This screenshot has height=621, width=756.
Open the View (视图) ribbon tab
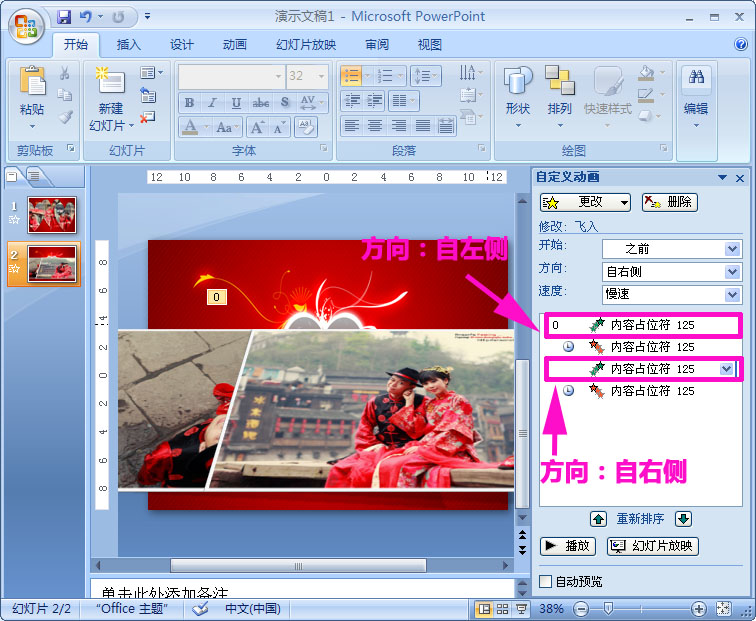430,45
